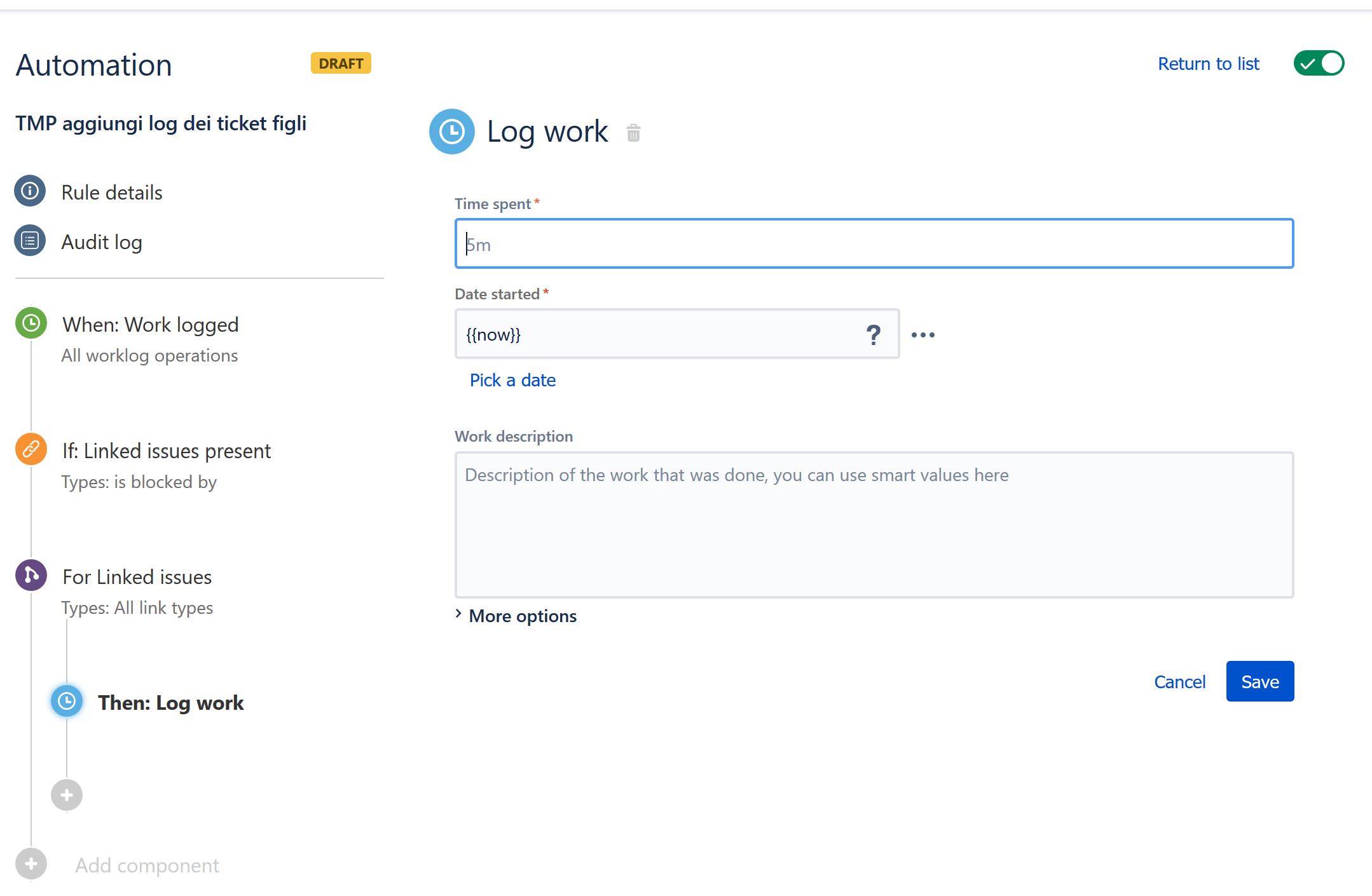Viewport: 1372px width, 896px height.
Task: Click Add component at the bottom
Action: point(147,865)
